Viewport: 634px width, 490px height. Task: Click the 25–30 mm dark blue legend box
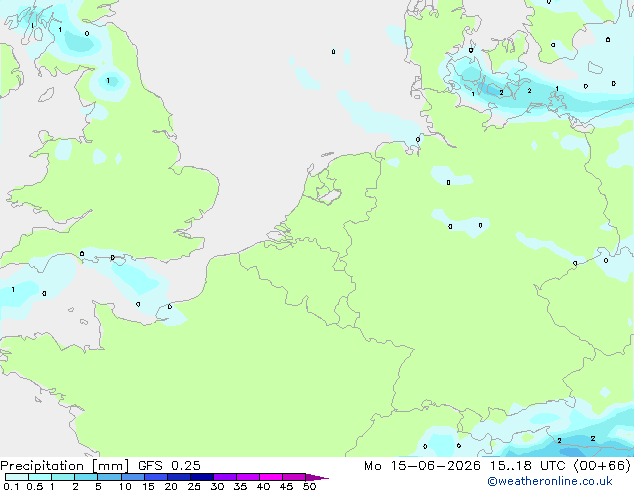(x=202, y=477)
